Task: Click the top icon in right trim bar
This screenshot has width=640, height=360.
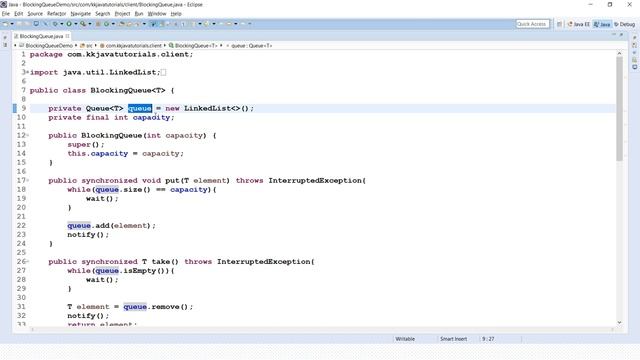Action: (x=634, y=38)
